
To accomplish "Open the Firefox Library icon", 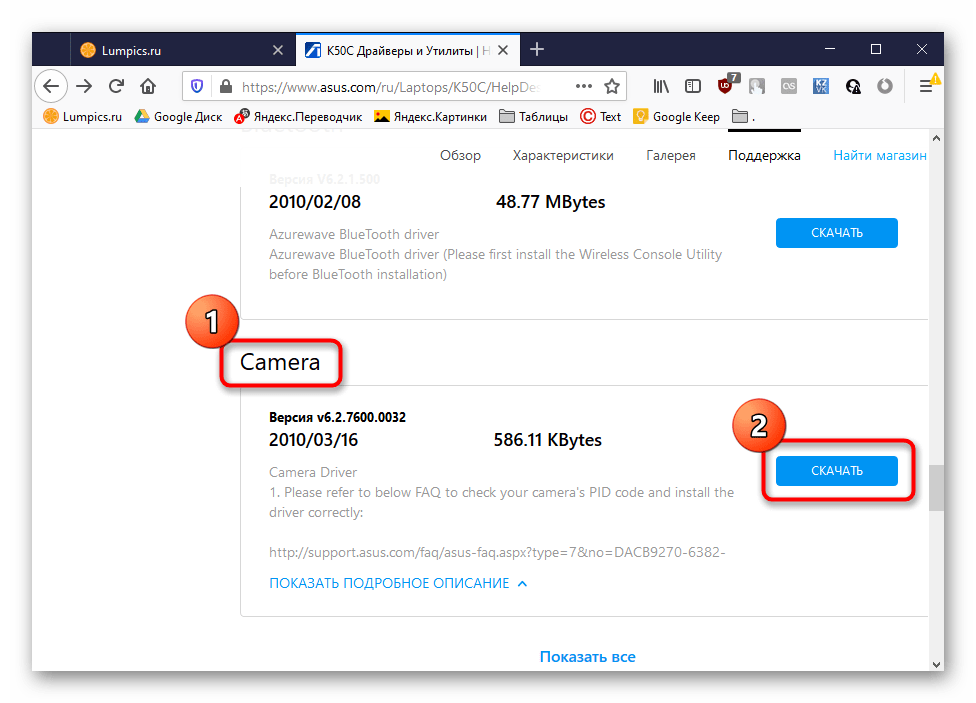I will [x=659, y=87].
